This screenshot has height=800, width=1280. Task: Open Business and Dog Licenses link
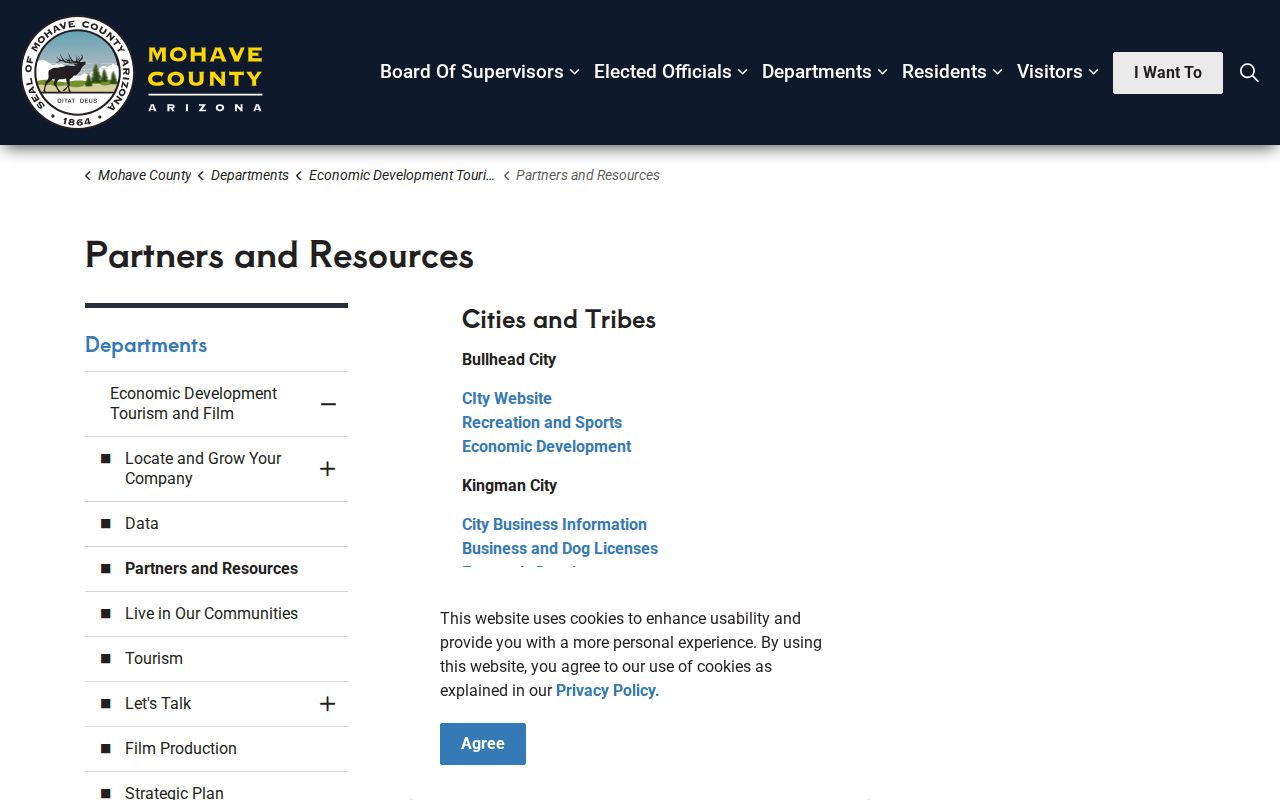pos(560,548)
